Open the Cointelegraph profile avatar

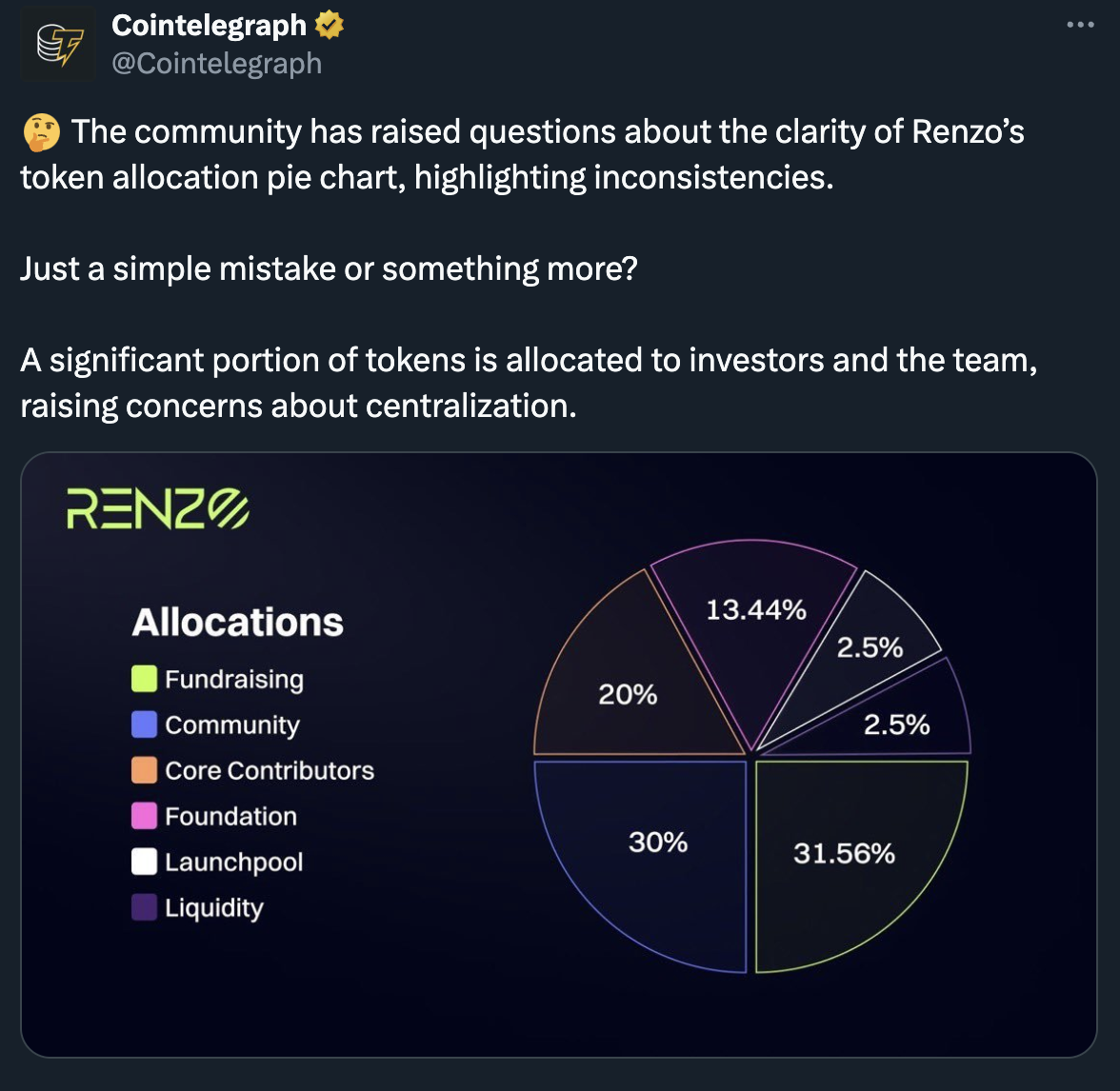point(58,44)
